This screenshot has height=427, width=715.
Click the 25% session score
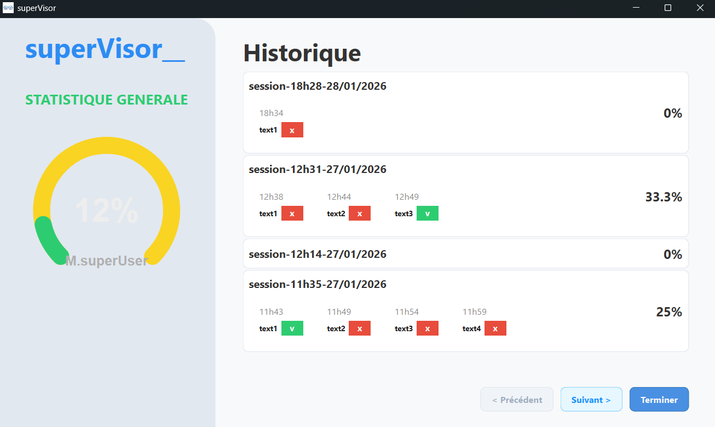pyautogui.click(x=669, y=312)
